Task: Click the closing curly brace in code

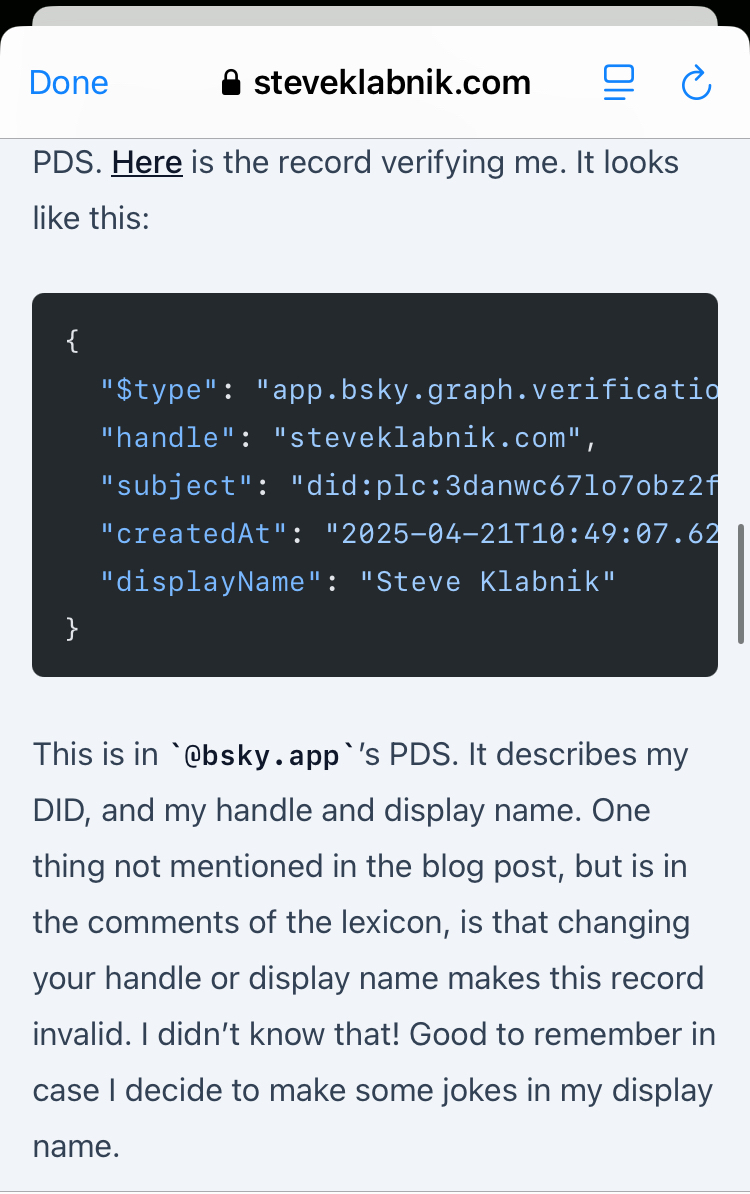Action: click(72, 629)
